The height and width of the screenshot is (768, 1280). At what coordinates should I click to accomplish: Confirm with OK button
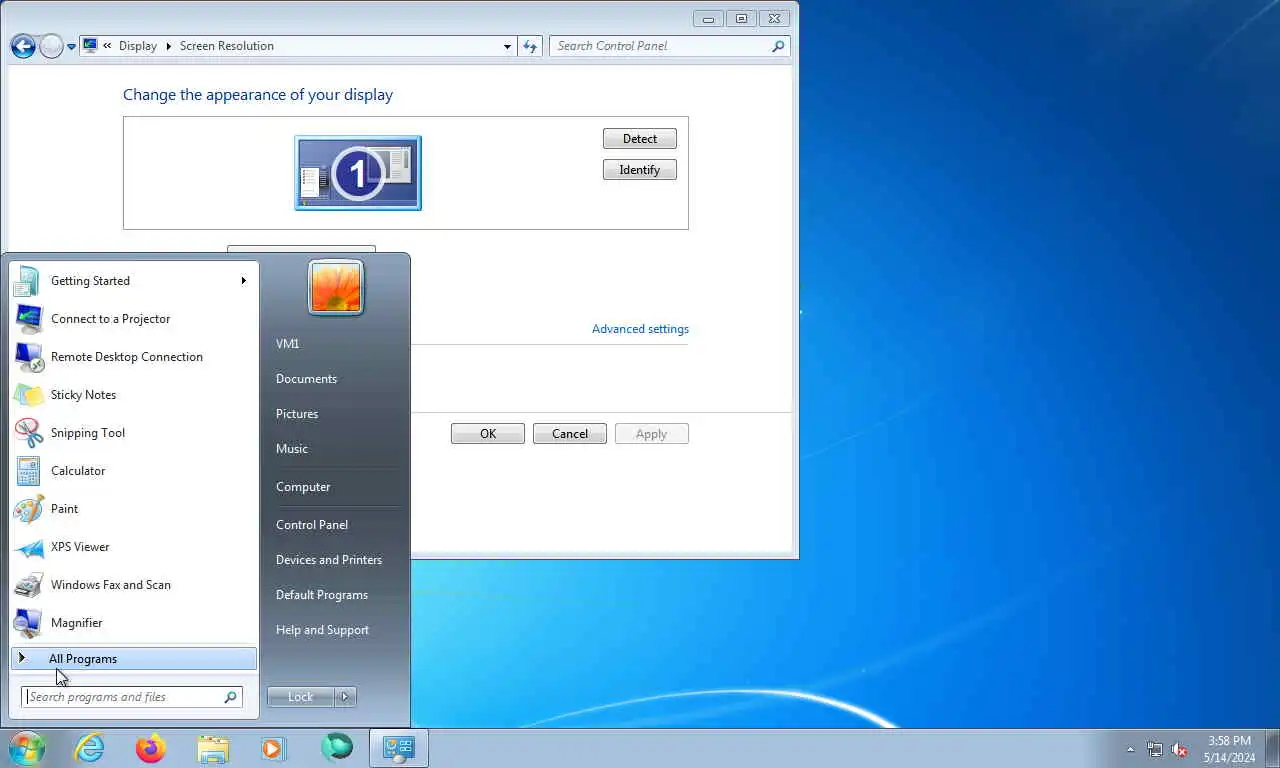click(x=488, y=434)
